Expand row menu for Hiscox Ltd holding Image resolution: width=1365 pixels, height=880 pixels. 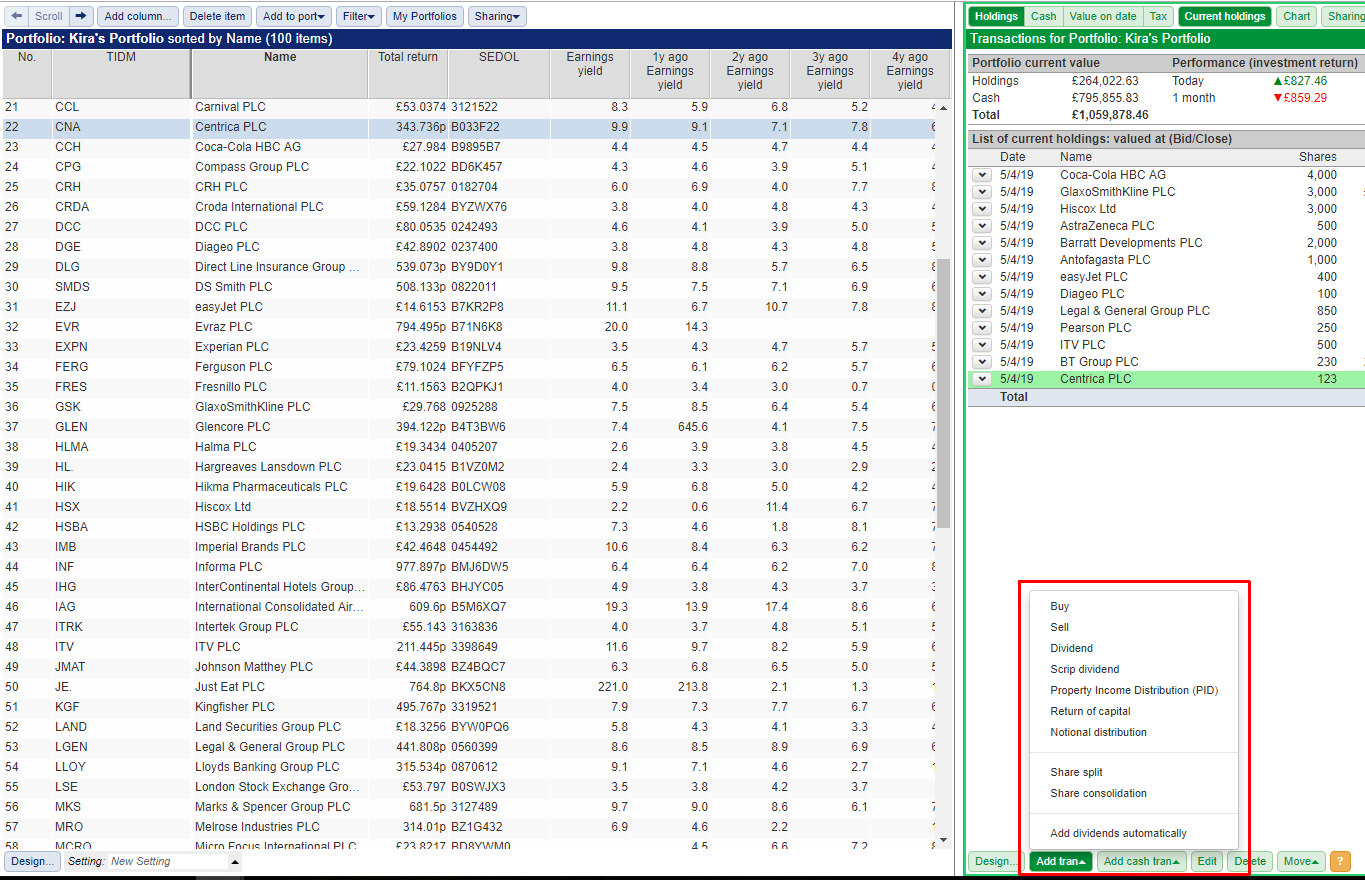[x=982, y=209]
